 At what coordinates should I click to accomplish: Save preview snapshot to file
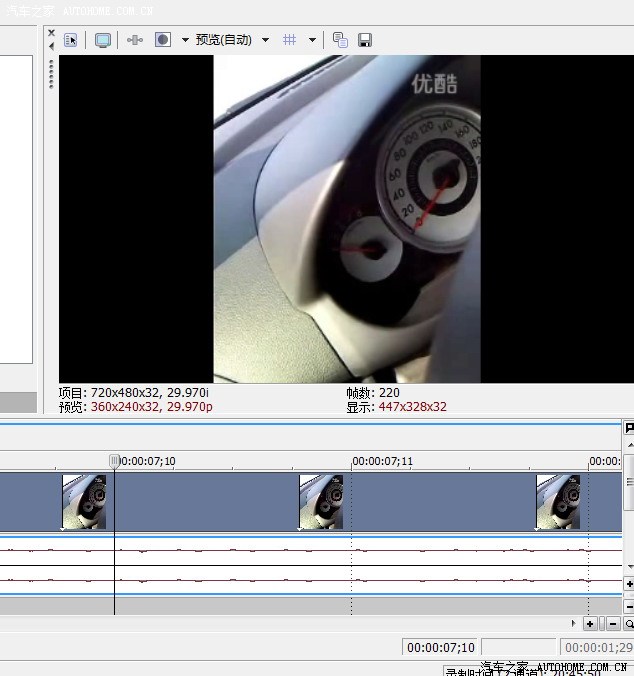point(365,40)
